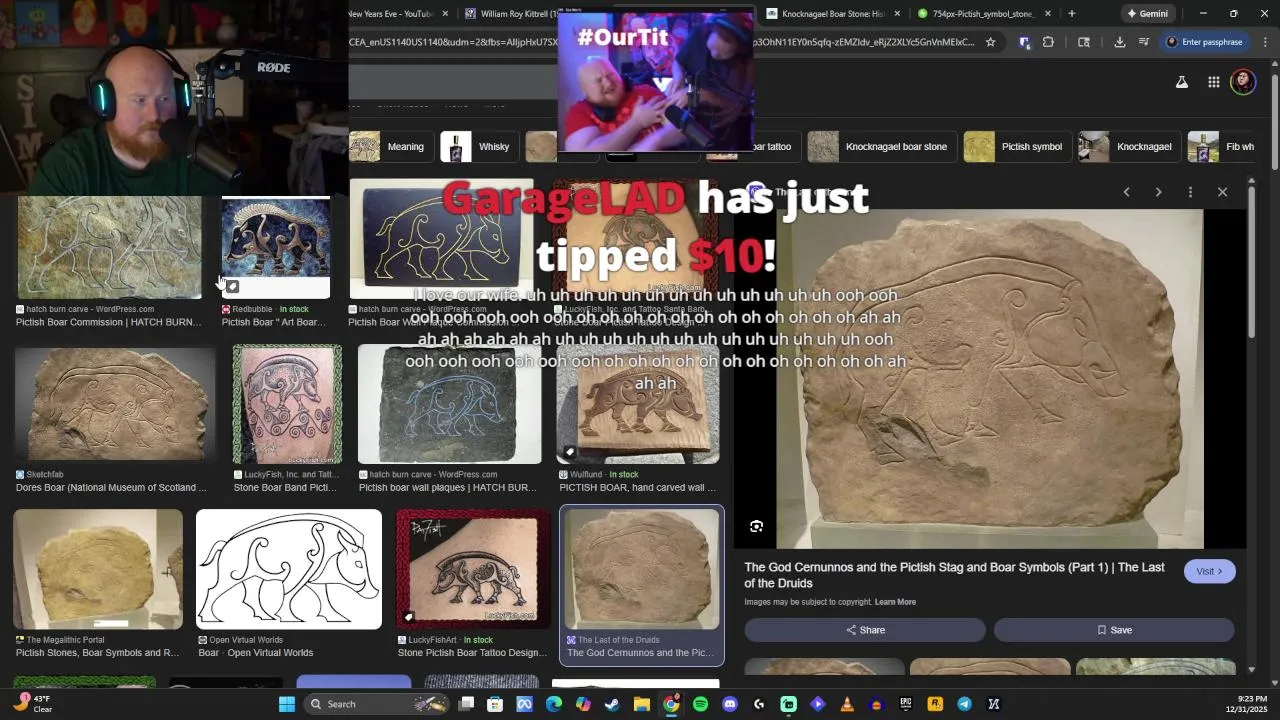Viewport: 1280px width, 720px height.
Task: Open more options in image preview panel
Action: (1190, 192)
